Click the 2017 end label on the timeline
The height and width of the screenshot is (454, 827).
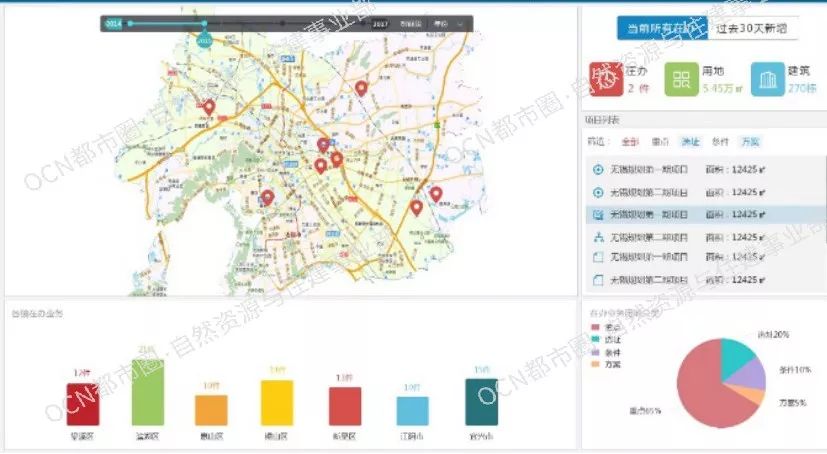380,24
